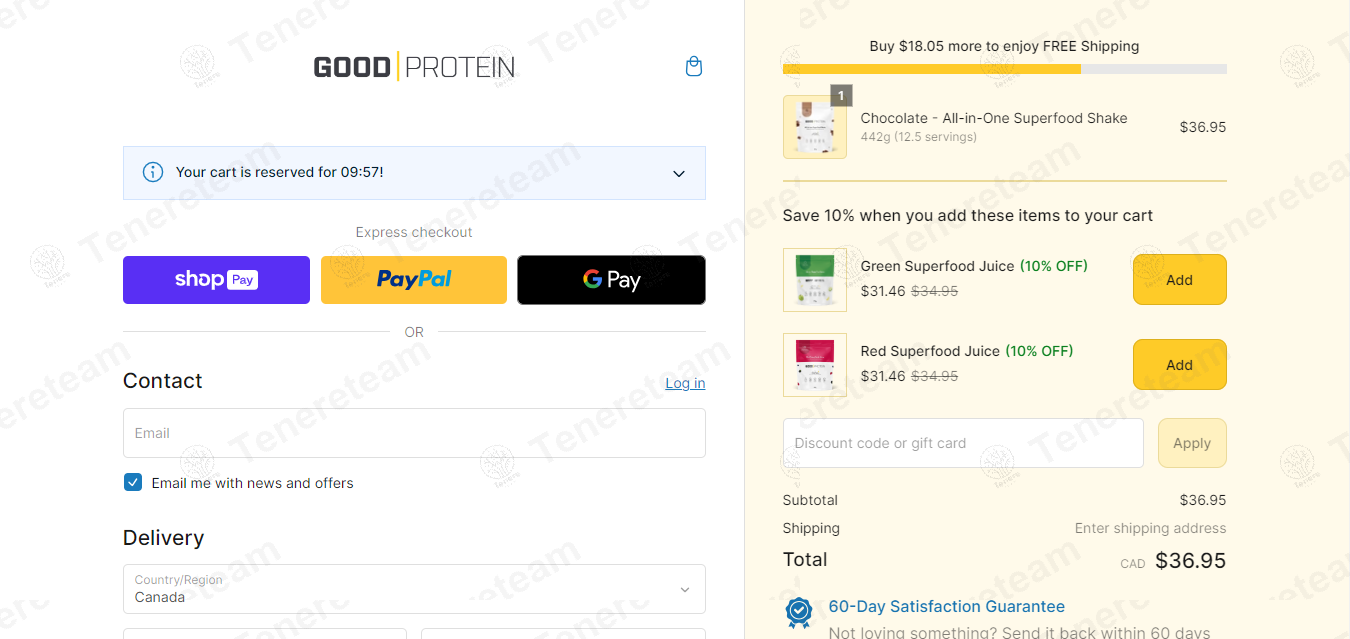This screenshot has height=639, width=1350.
Task: Open the Chocolate Superfood Shake product thumbnail
Action: (815, 127)
